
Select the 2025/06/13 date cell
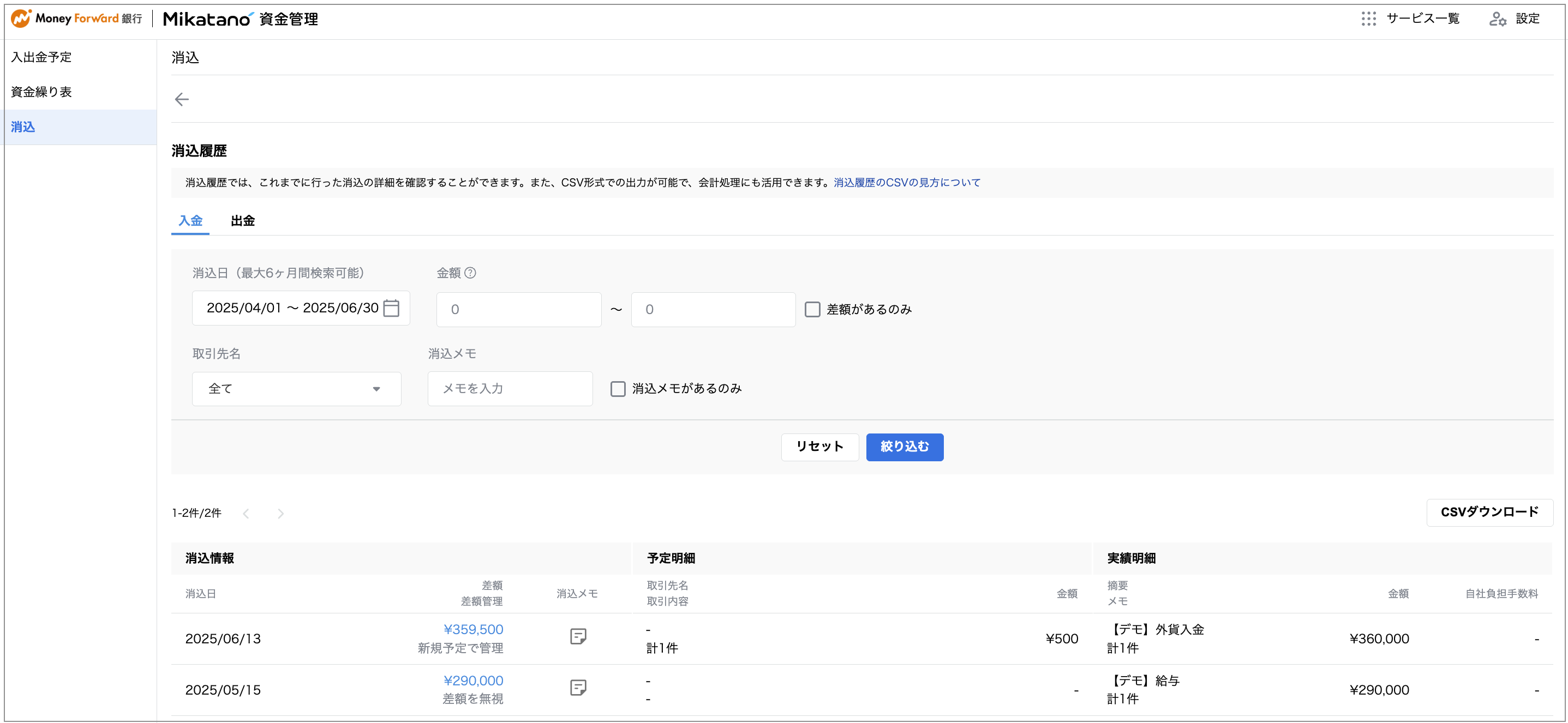223,638
